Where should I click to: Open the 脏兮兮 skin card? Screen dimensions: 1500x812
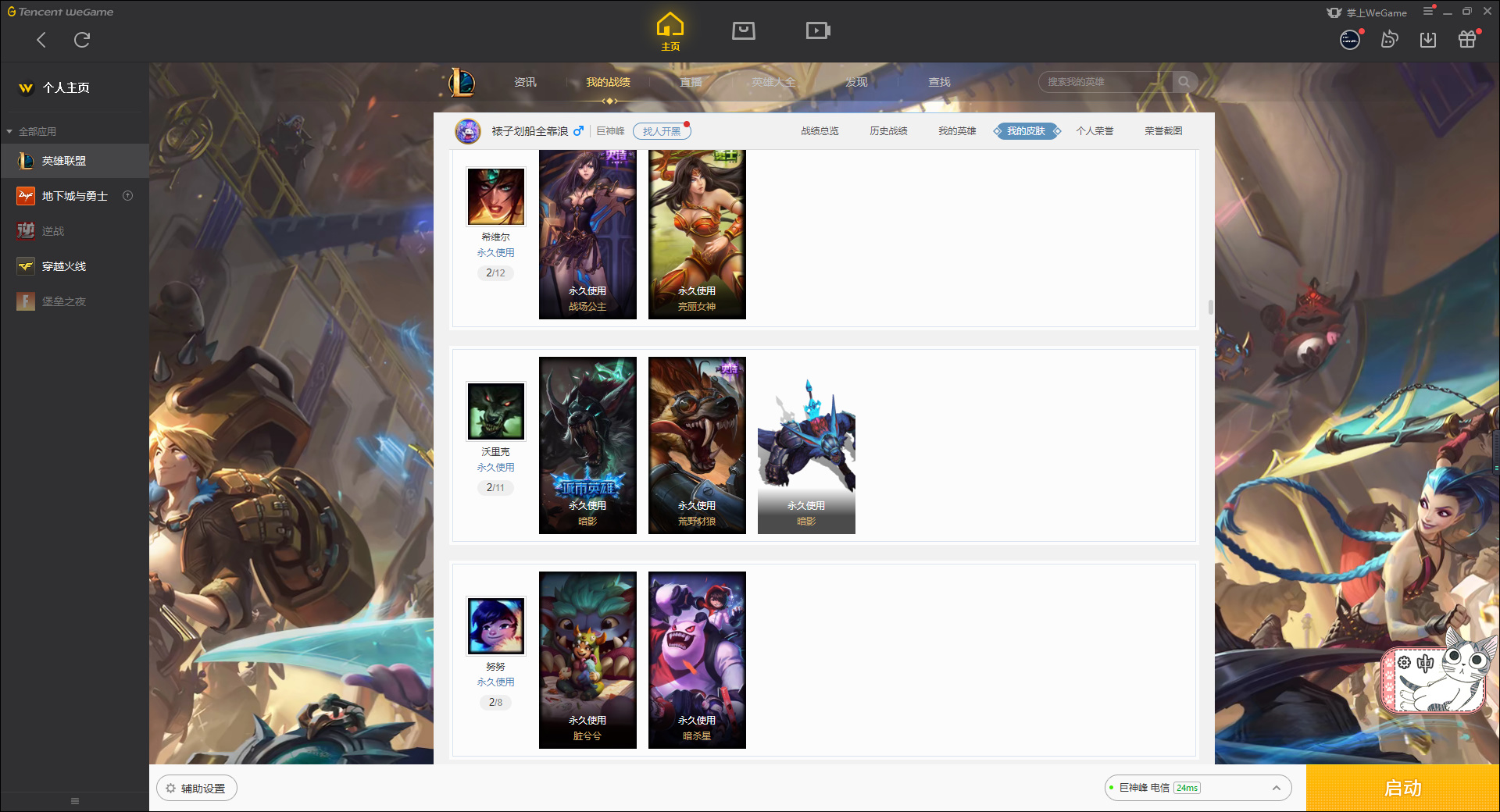(x=587, y=660)
